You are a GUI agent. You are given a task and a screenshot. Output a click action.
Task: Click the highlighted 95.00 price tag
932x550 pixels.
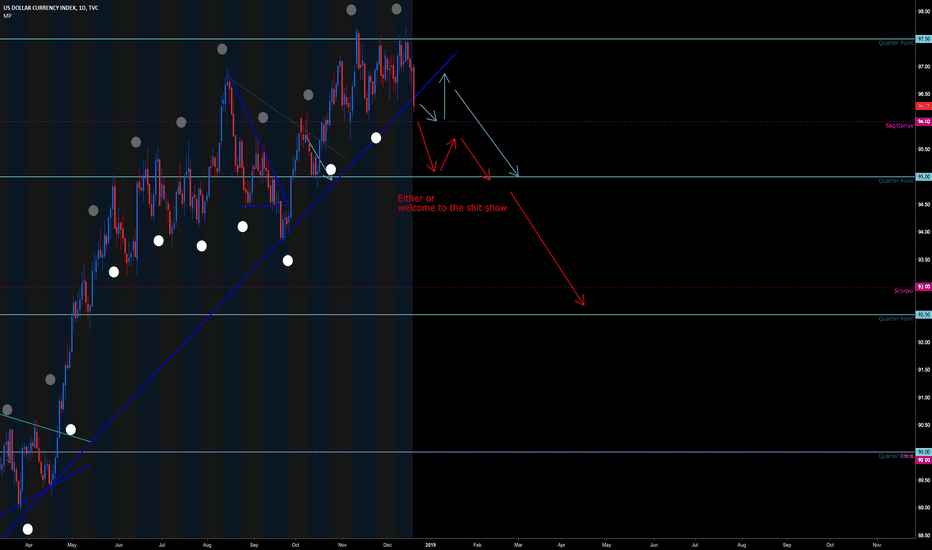(x=924, y=177)
